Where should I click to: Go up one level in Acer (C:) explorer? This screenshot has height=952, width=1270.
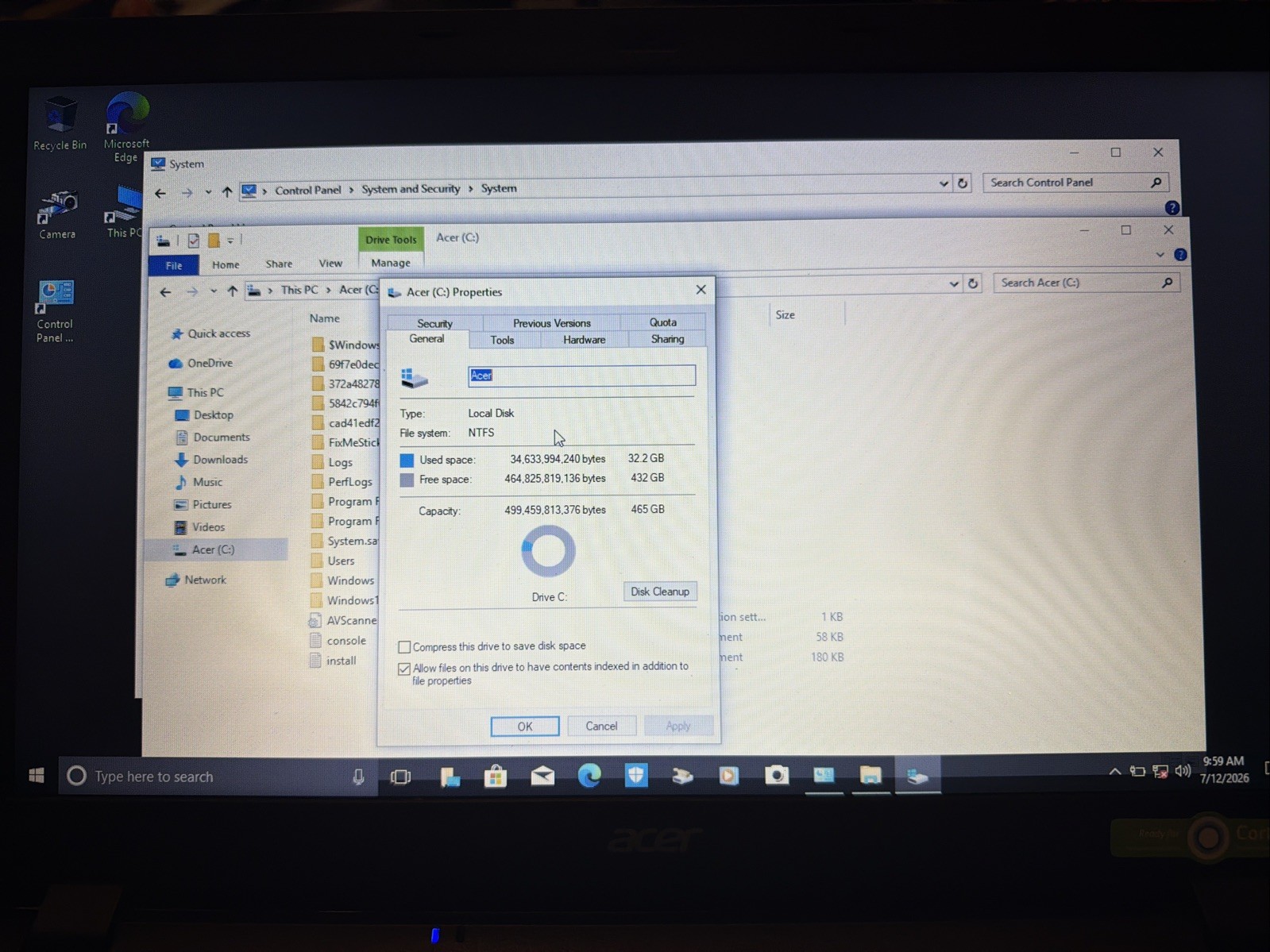pos(232,291)
